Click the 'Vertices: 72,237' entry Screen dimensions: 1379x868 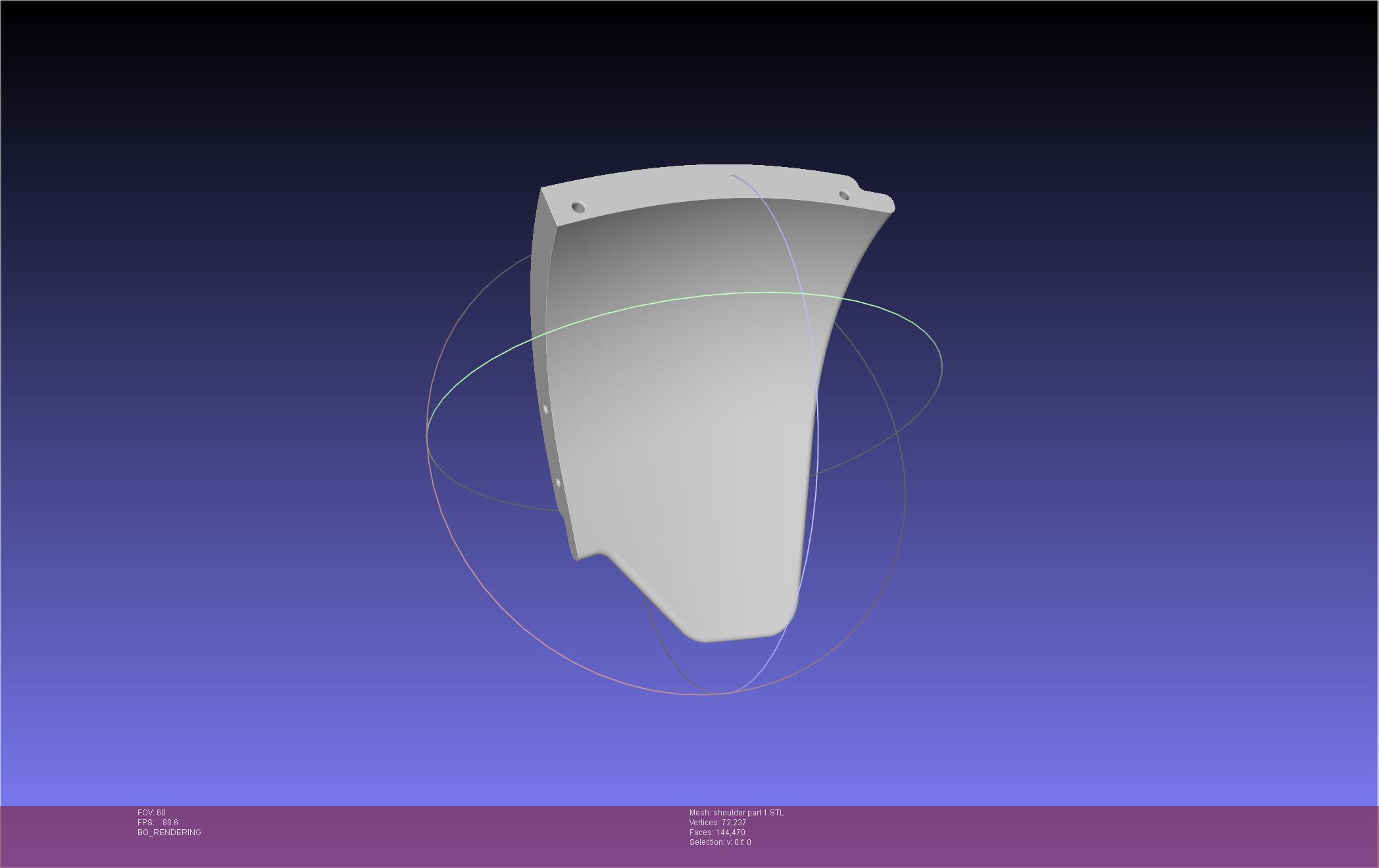tap(718, 823)
